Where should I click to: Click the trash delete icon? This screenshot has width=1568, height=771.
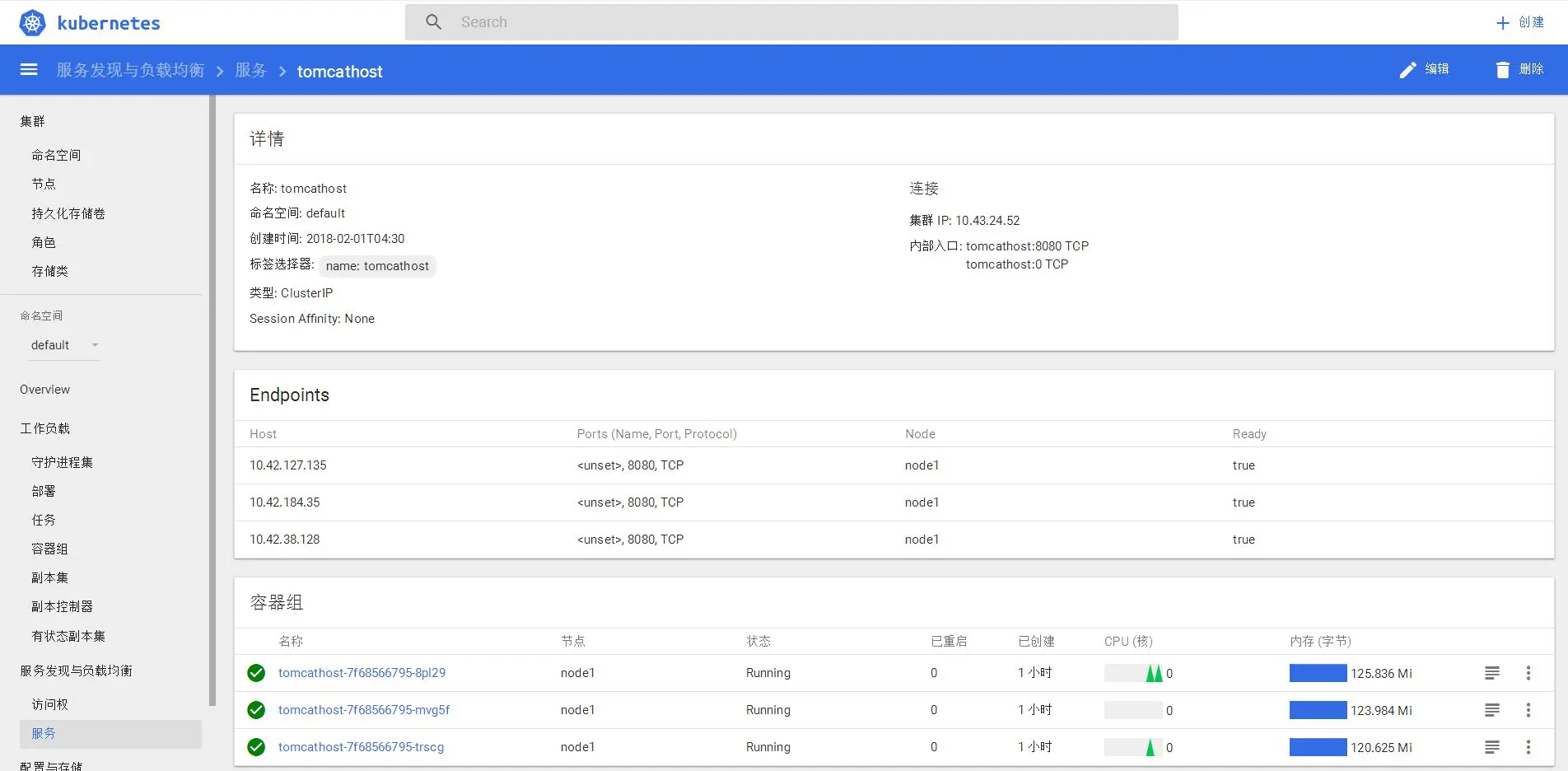coord(1503,69)
